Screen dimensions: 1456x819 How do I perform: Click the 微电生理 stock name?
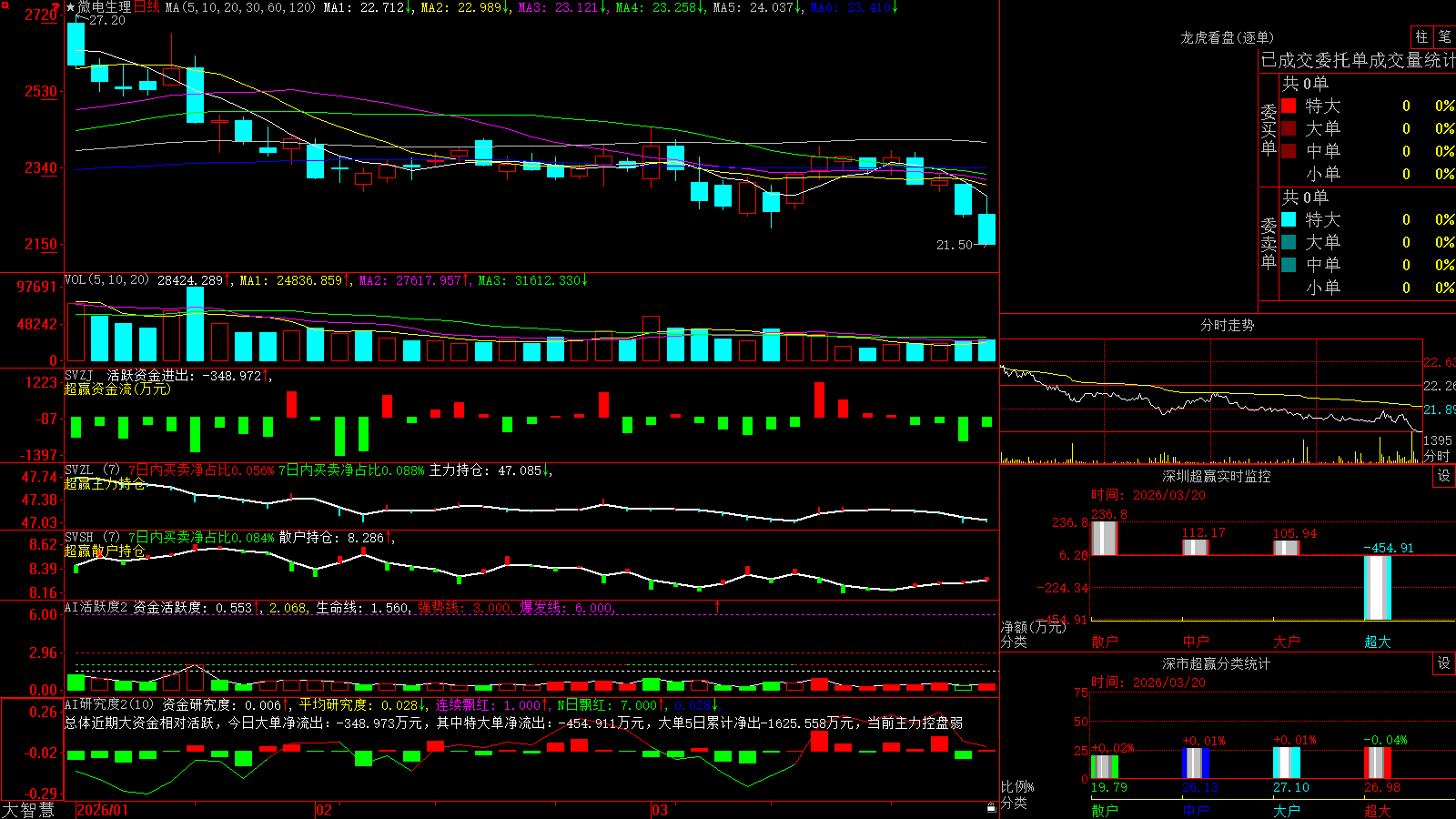tap(105, 7)
